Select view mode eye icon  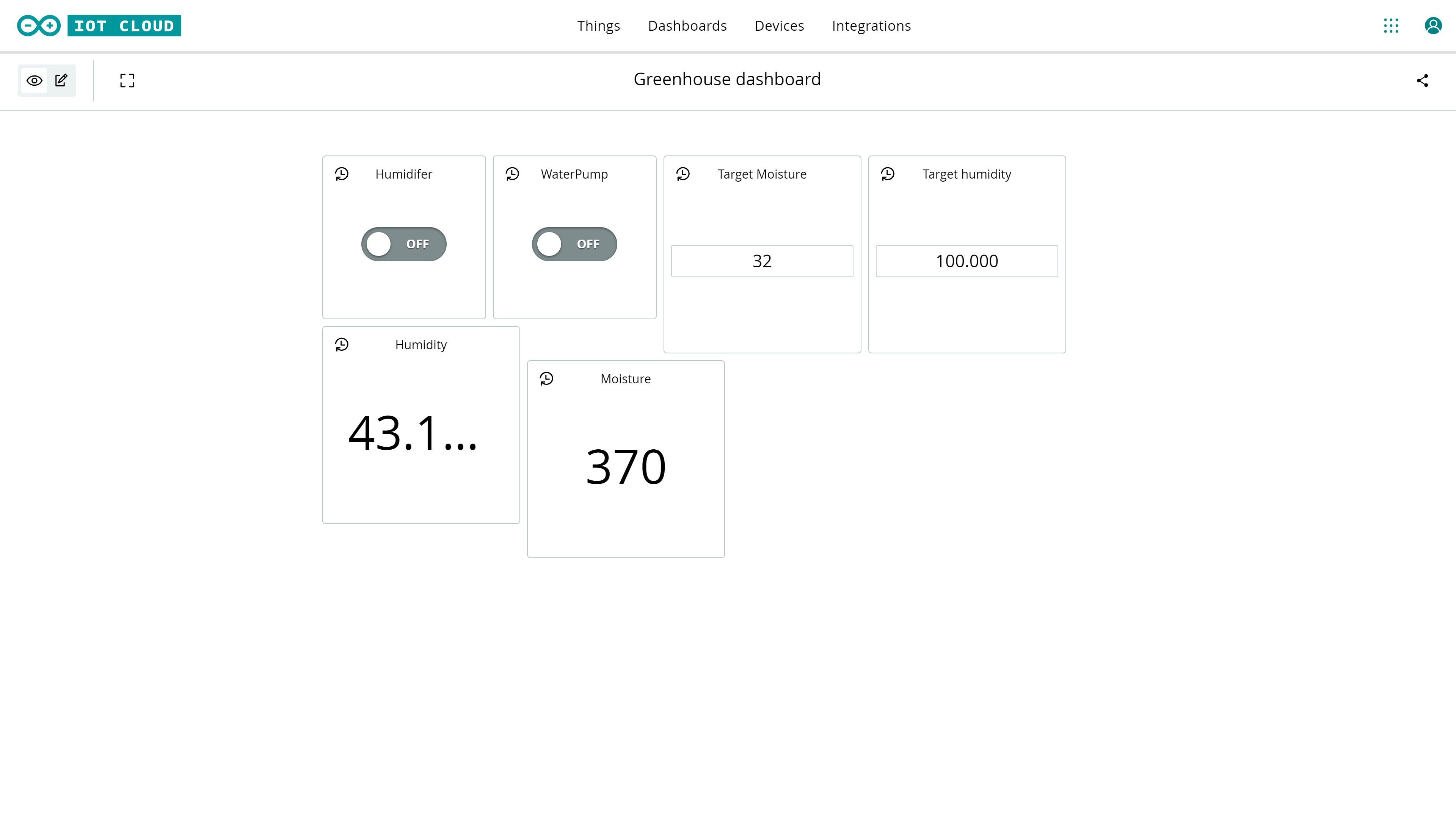[x=35, y=81]
